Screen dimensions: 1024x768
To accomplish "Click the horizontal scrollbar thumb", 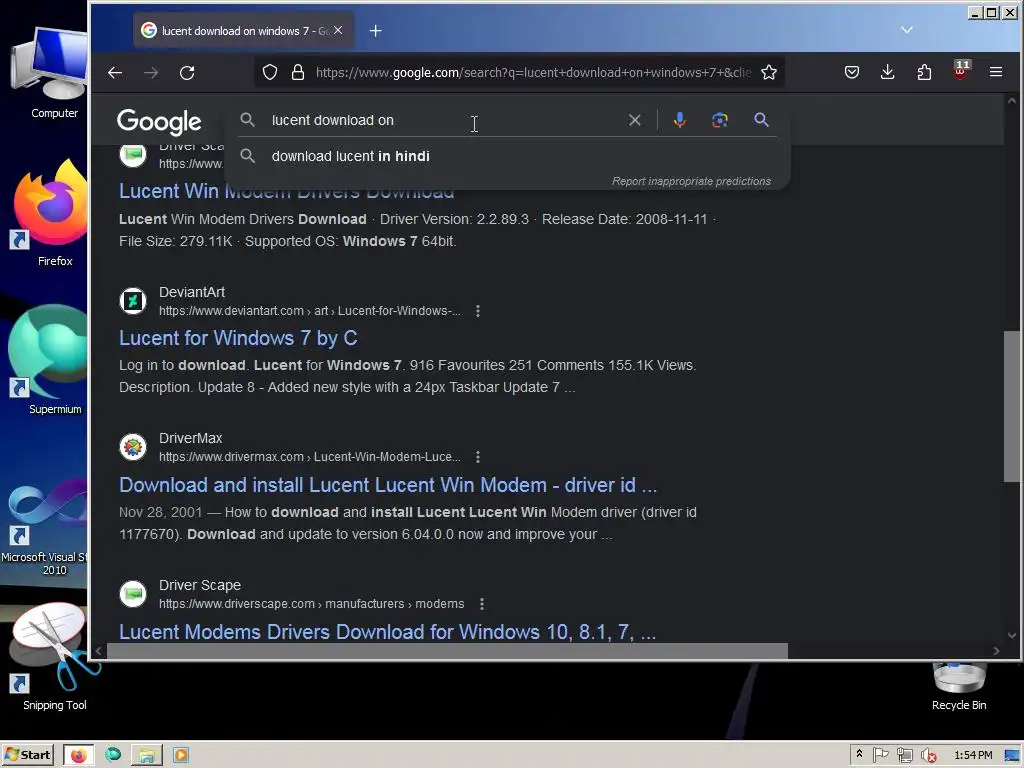I will pos(447,650).
